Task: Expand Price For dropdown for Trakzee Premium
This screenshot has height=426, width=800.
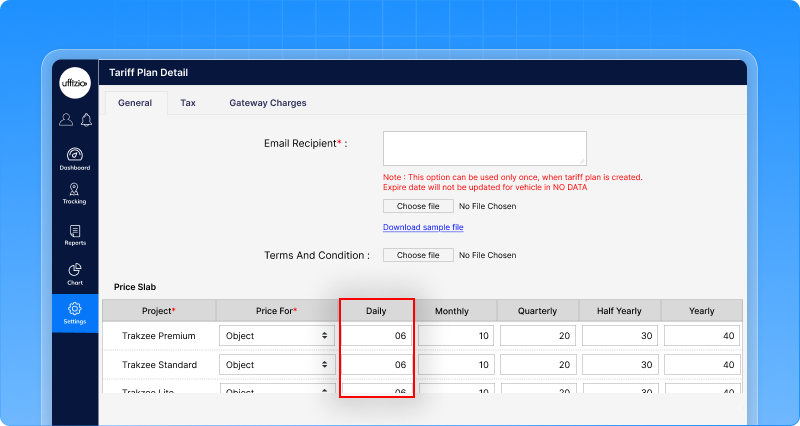Action: pyautogui.click(x=276, y=336)
